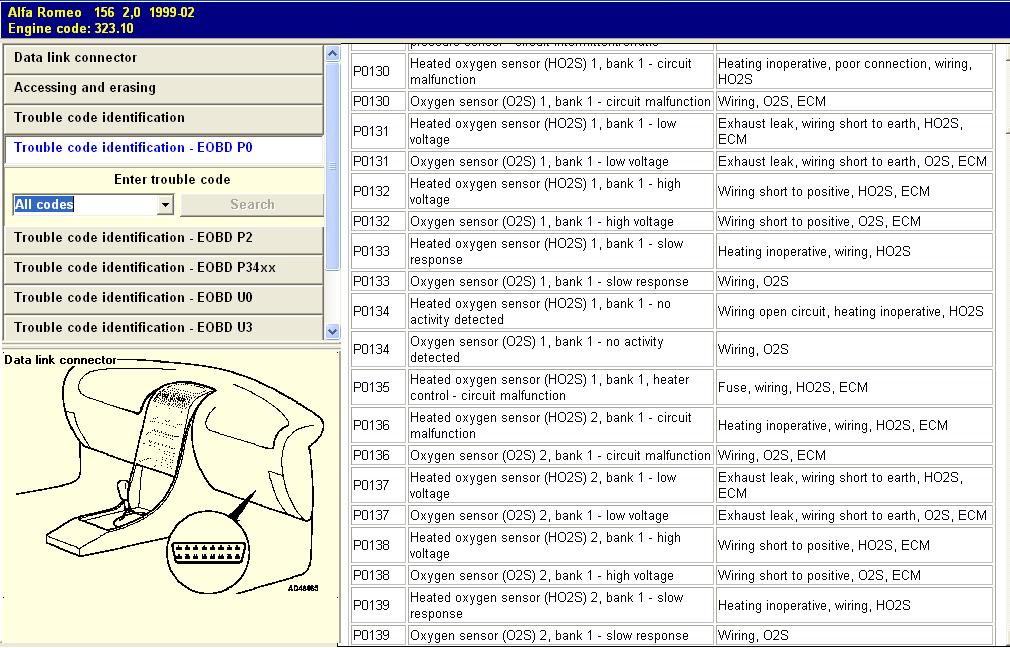Select P0134 wiring open circuit cause cell
The image size is (1010, 648).
tap(853, 312)
